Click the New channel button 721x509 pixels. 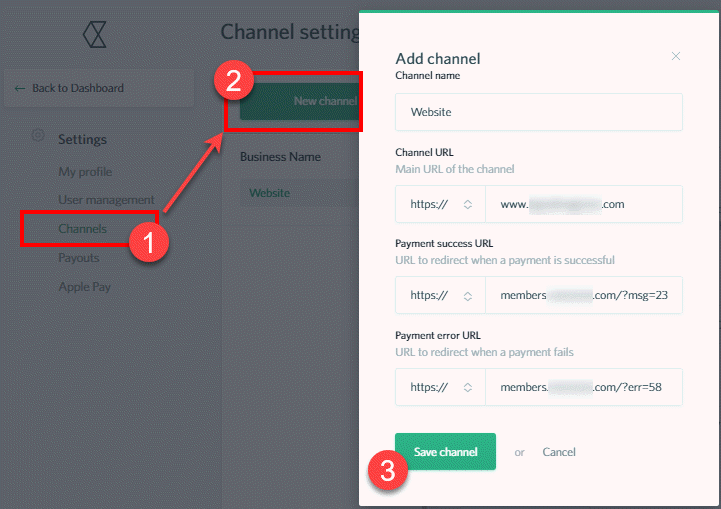298,101
